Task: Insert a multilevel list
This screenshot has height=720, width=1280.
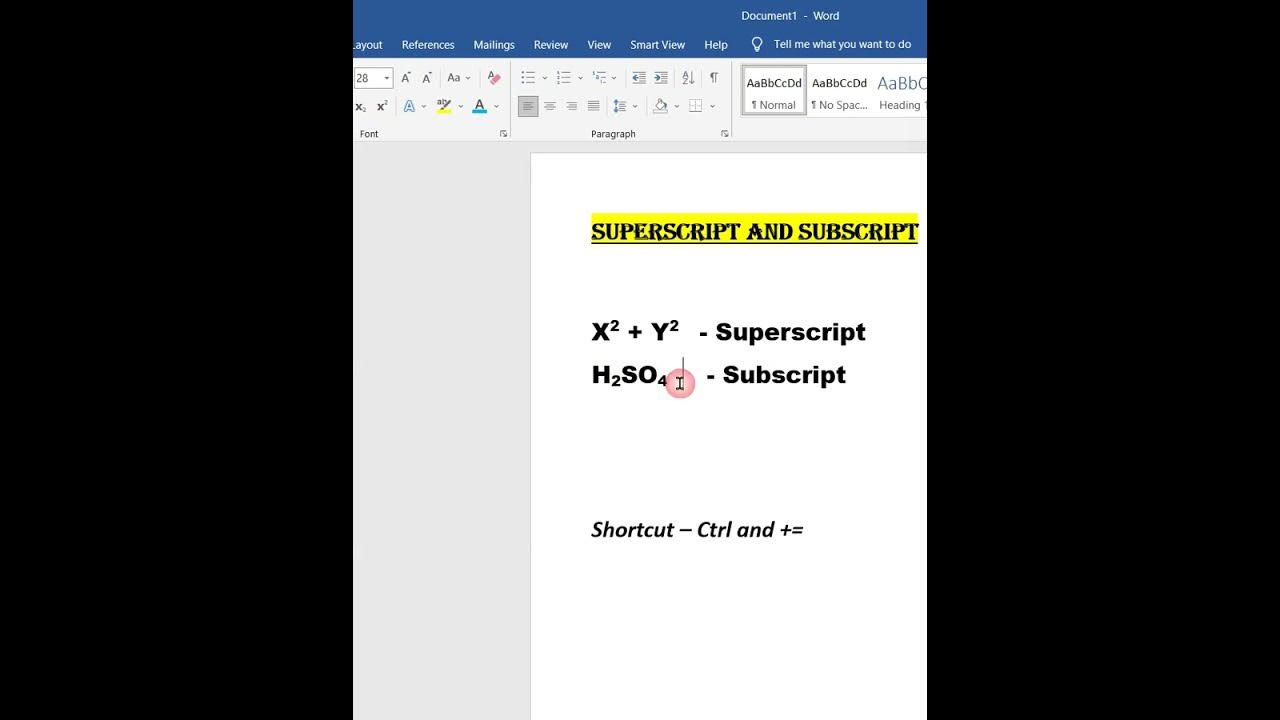Action: point(599,78)
